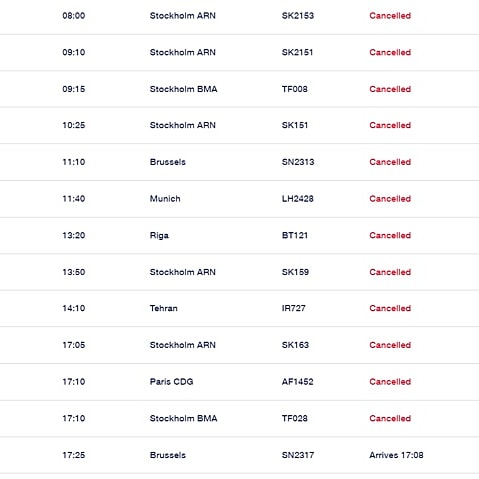Click the Munich origin label
Image resolution: width=479 pixels, height=479 pixels.
point(165,199)
